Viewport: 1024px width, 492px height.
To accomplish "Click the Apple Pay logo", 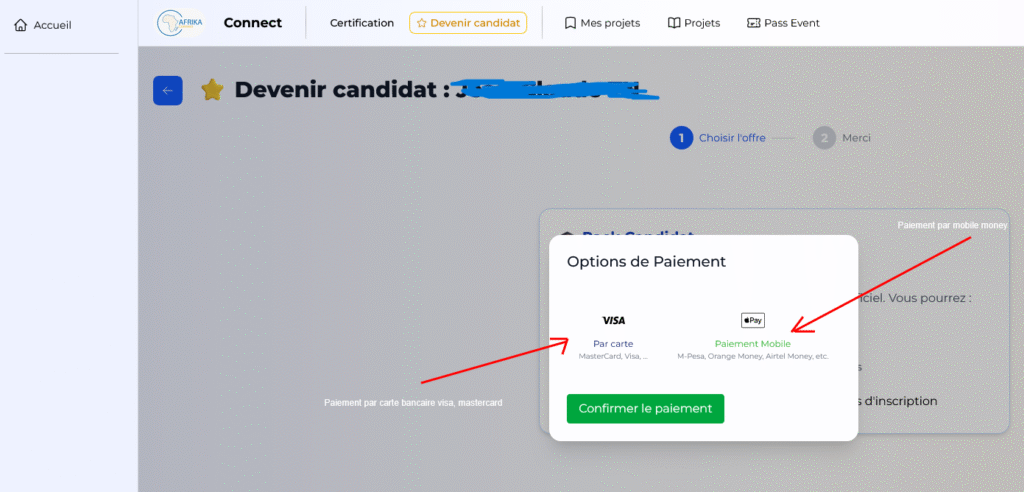I will coord(752,321).
